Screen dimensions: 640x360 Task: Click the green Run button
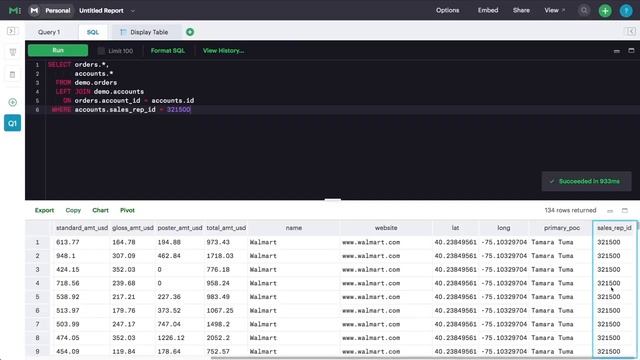[x=58, y=50]
